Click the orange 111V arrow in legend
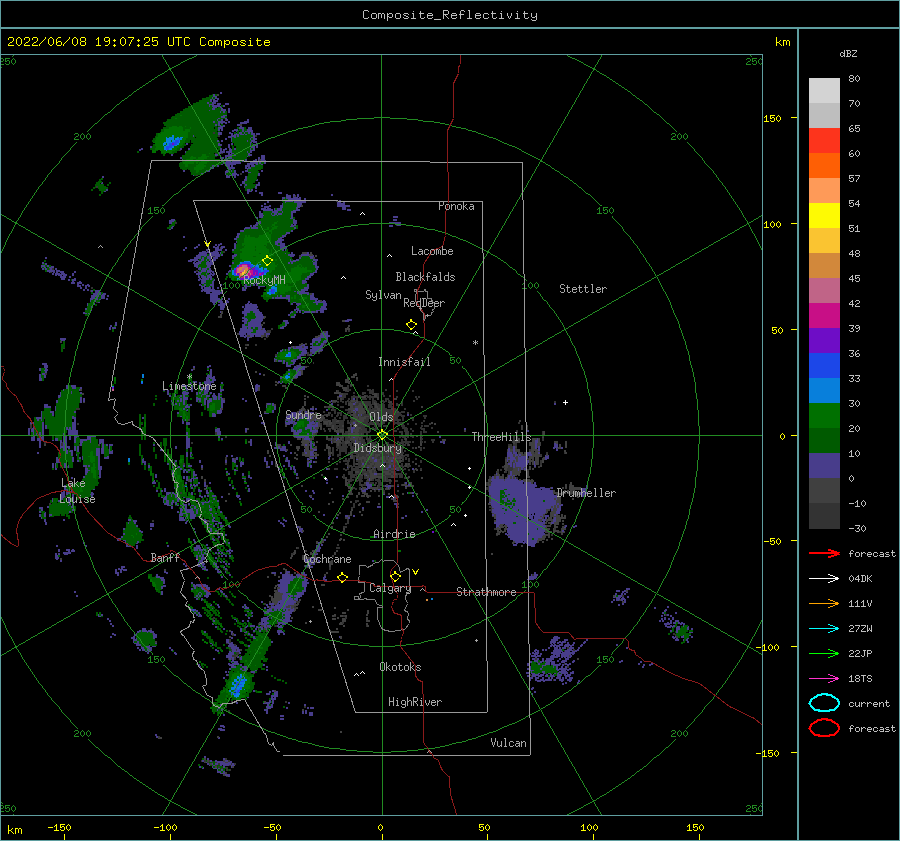The height and width of the screenshot is (841, 900). pos(824,603)
